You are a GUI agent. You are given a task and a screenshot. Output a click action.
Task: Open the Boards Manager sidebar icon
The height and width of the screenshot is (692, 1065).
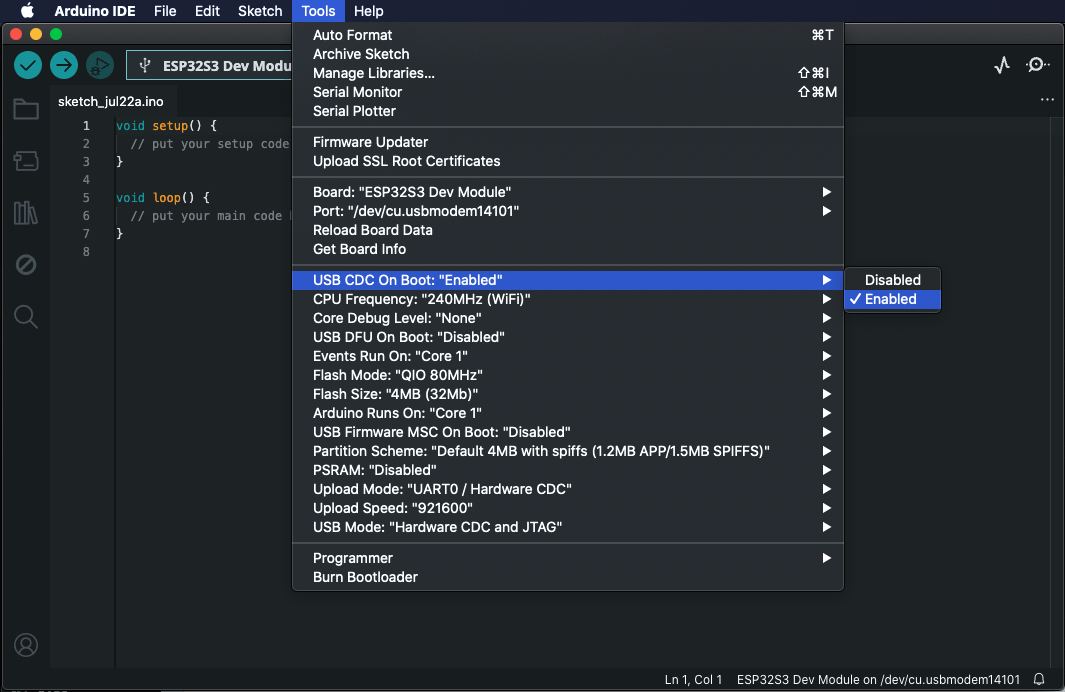pos(26,161)
